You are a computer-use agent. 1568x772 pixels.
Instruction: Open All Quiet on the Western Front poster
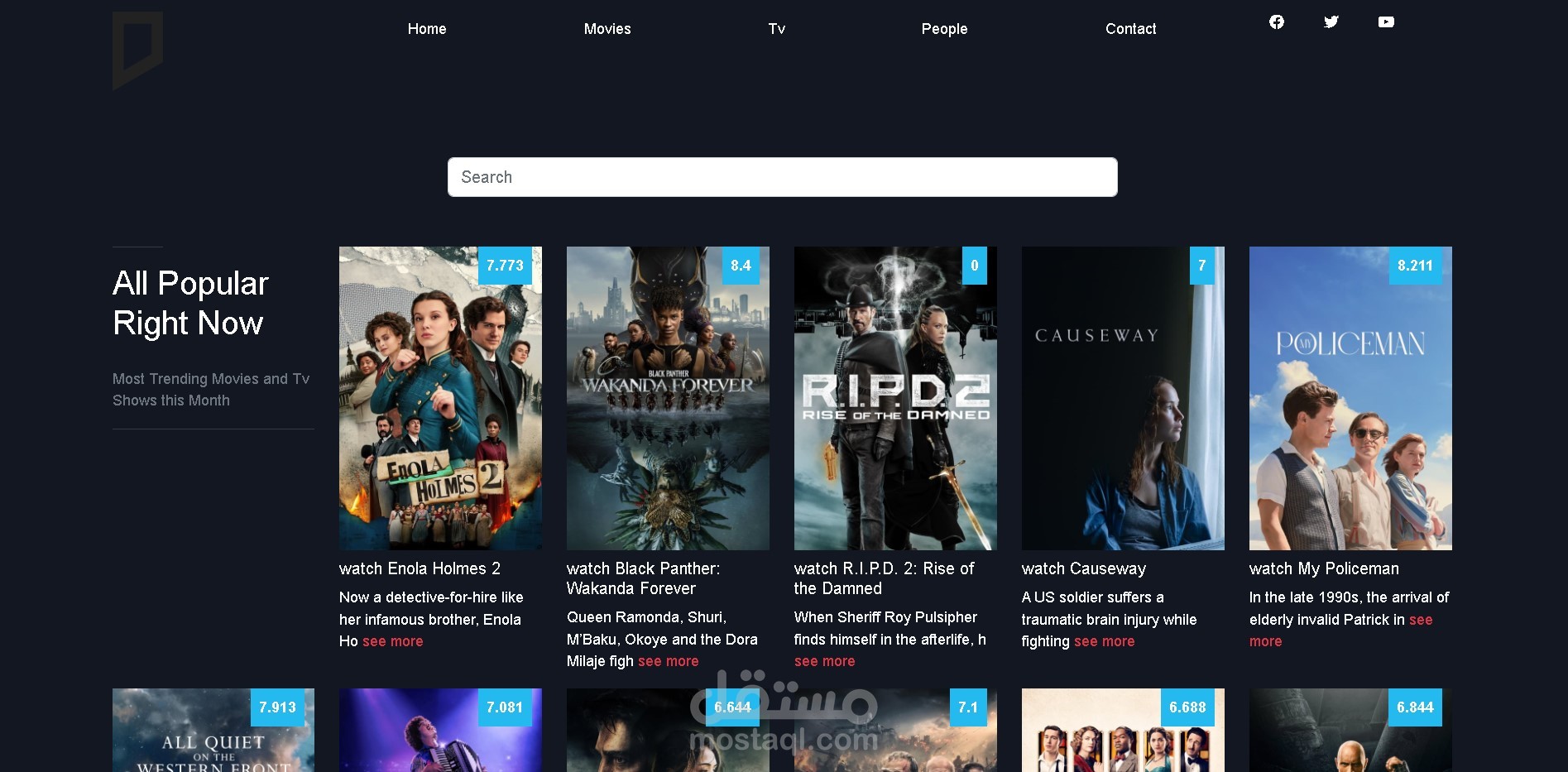click(213, 730)
